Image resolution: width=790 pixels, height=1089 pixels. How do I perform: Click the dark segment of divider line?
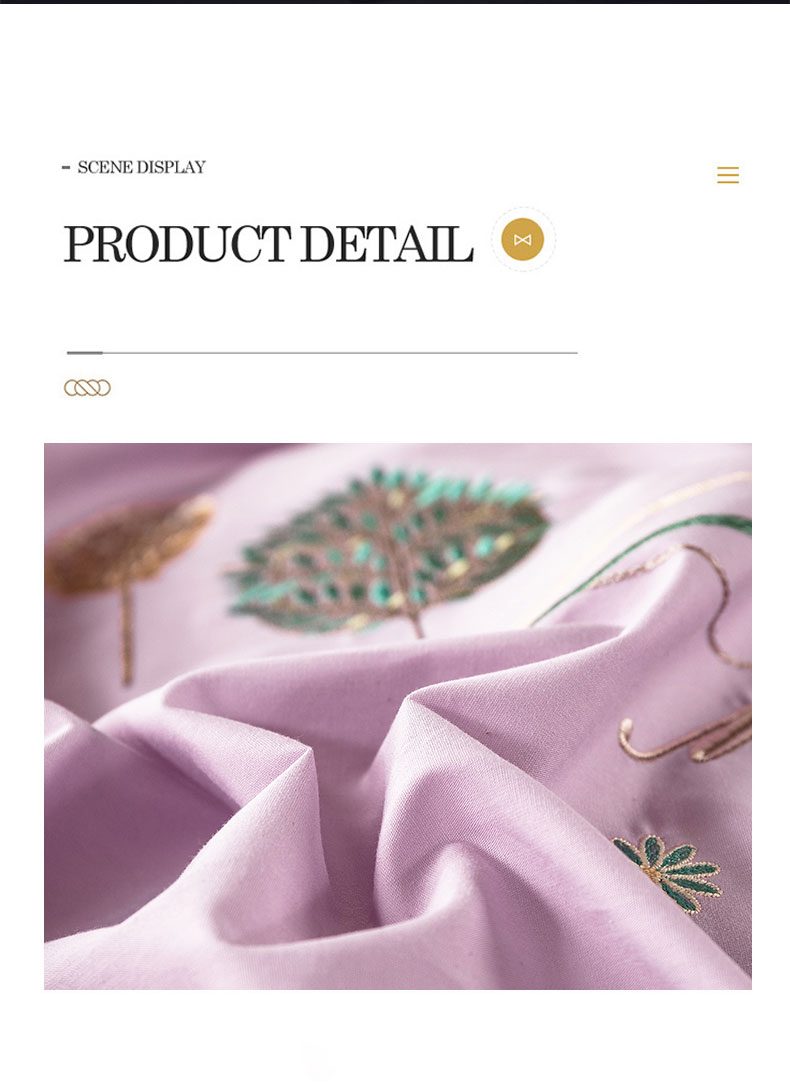pos(85,353)
